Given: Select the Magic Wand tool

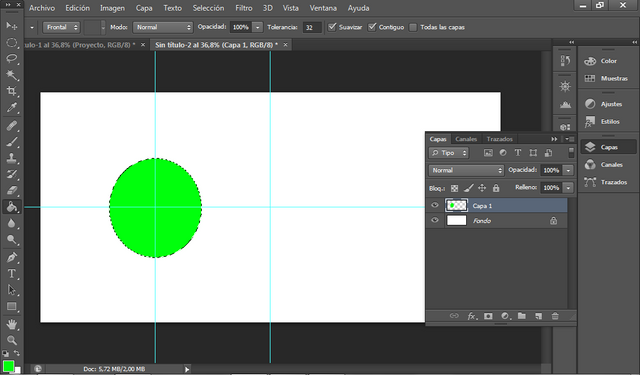Looking at the screenshot, I should pyautogui.click(x=12, y=75).
